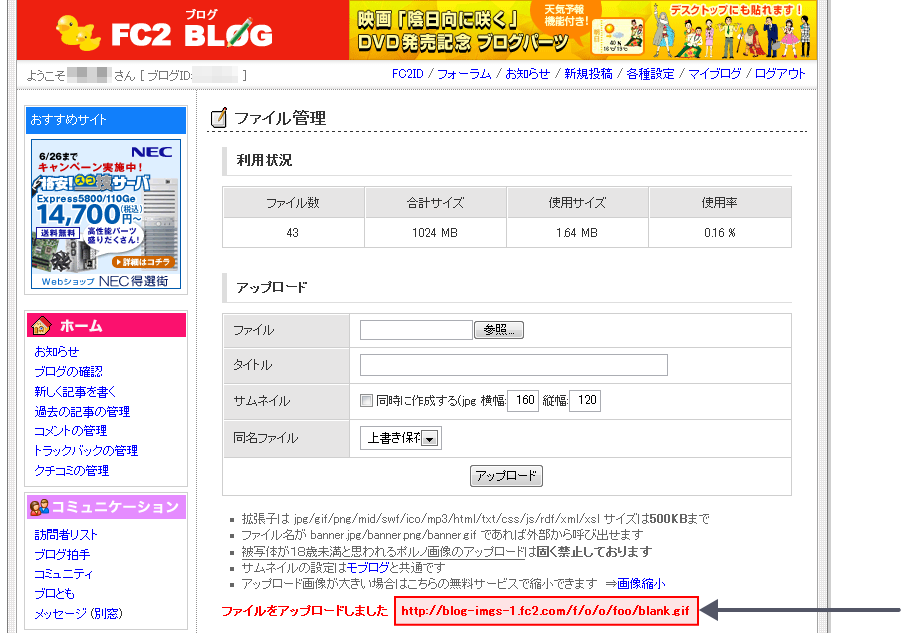Image resolution: width=901 pixels, height=633 pixels.
Task: Click the タイトル text input field
Action: tap(513, 365)
